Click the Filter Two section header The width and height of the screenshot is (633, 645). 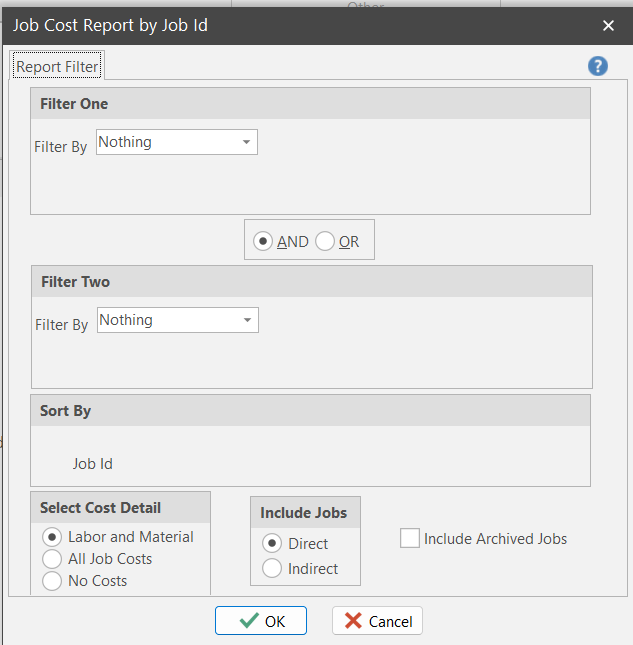(76, 282)
